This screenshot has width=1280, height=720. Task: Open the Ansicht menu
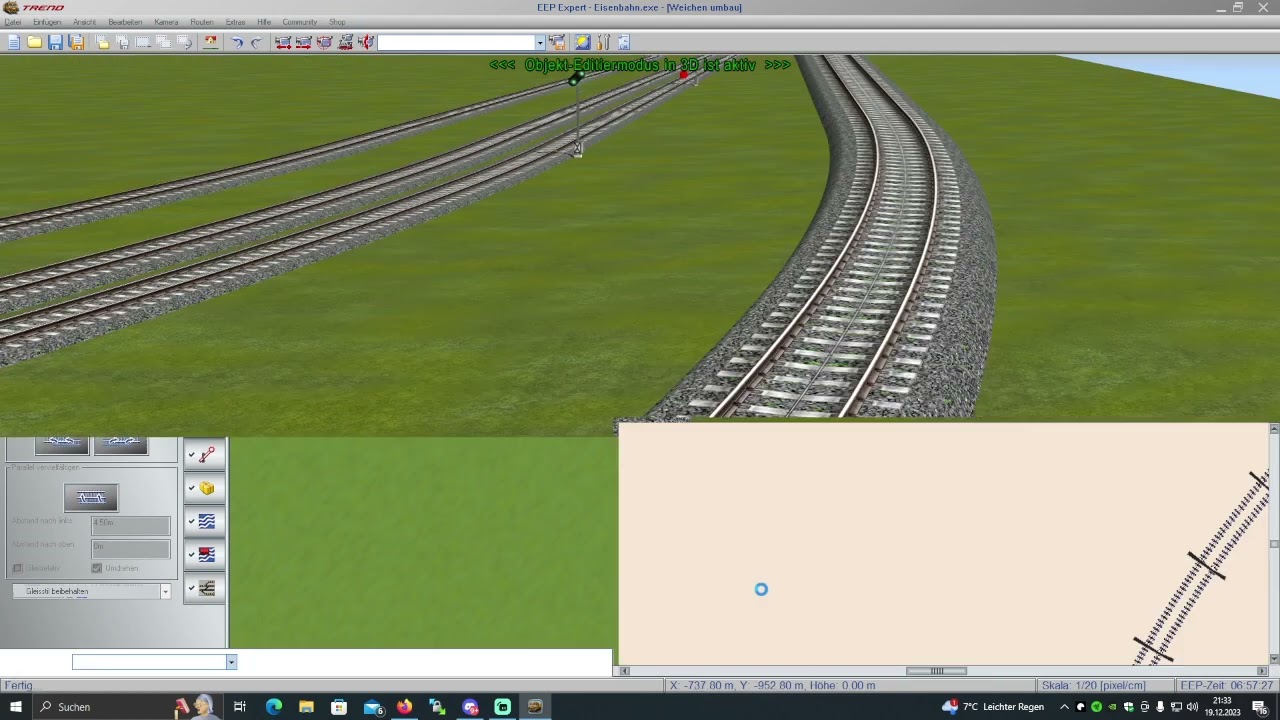85,22
